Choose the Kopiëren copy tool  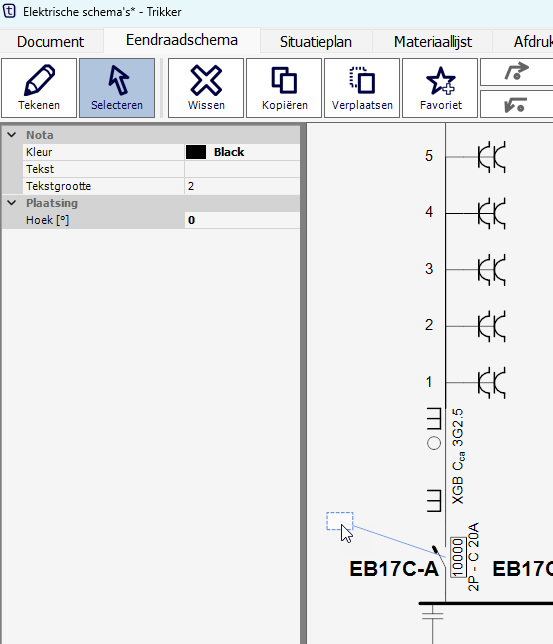point(284,88)
